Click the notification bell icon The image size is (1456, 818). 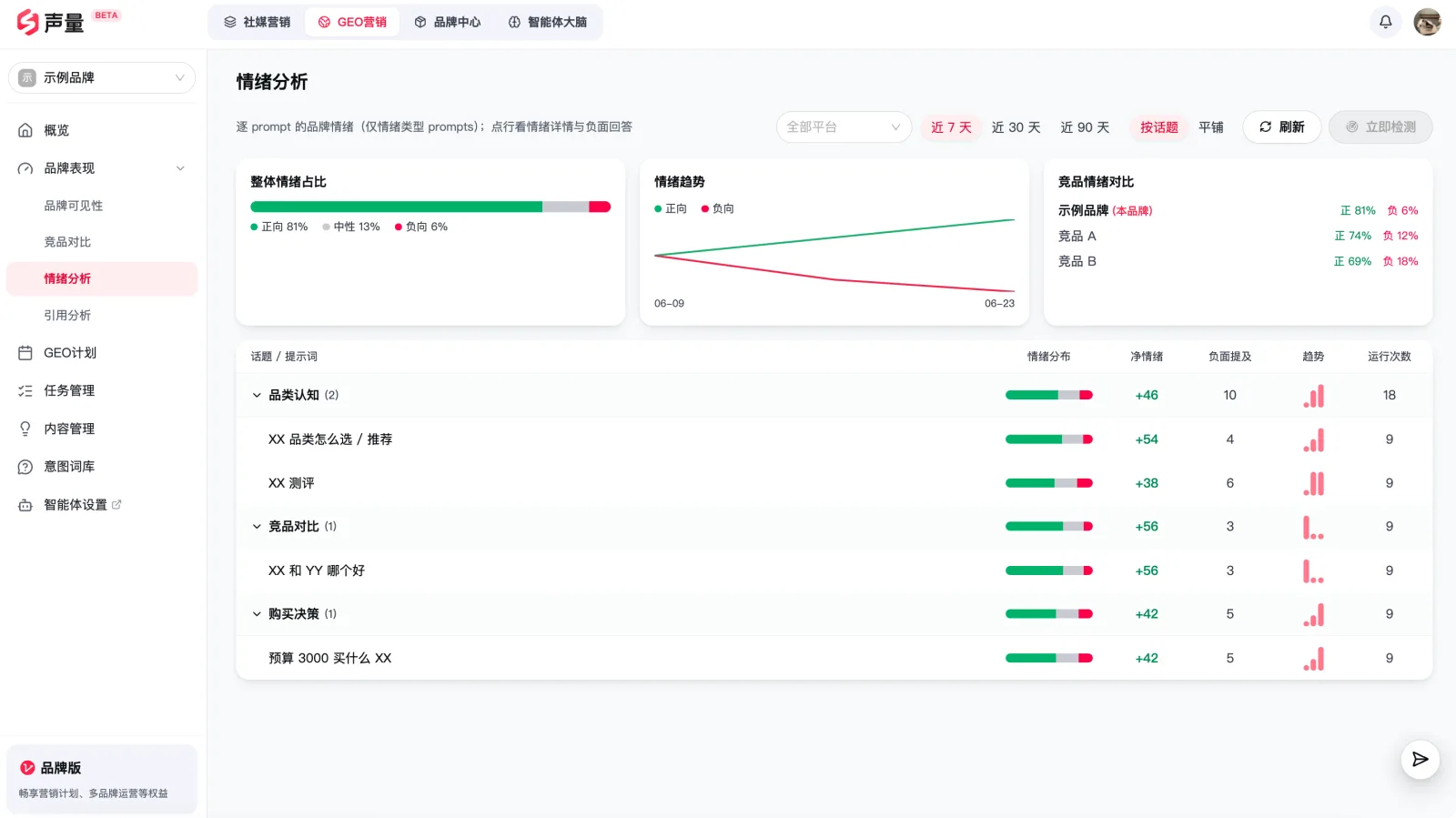point(1385,22)
